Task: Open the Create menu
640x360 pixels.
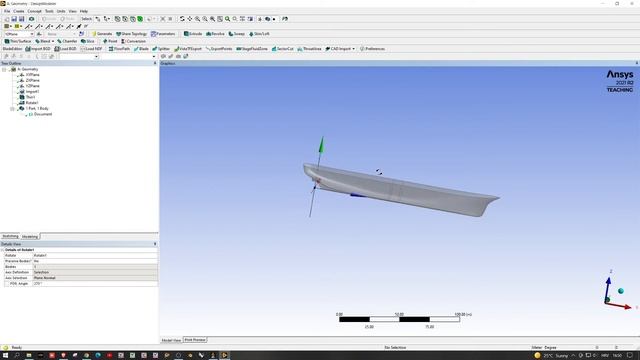Action: click(19, 11)
